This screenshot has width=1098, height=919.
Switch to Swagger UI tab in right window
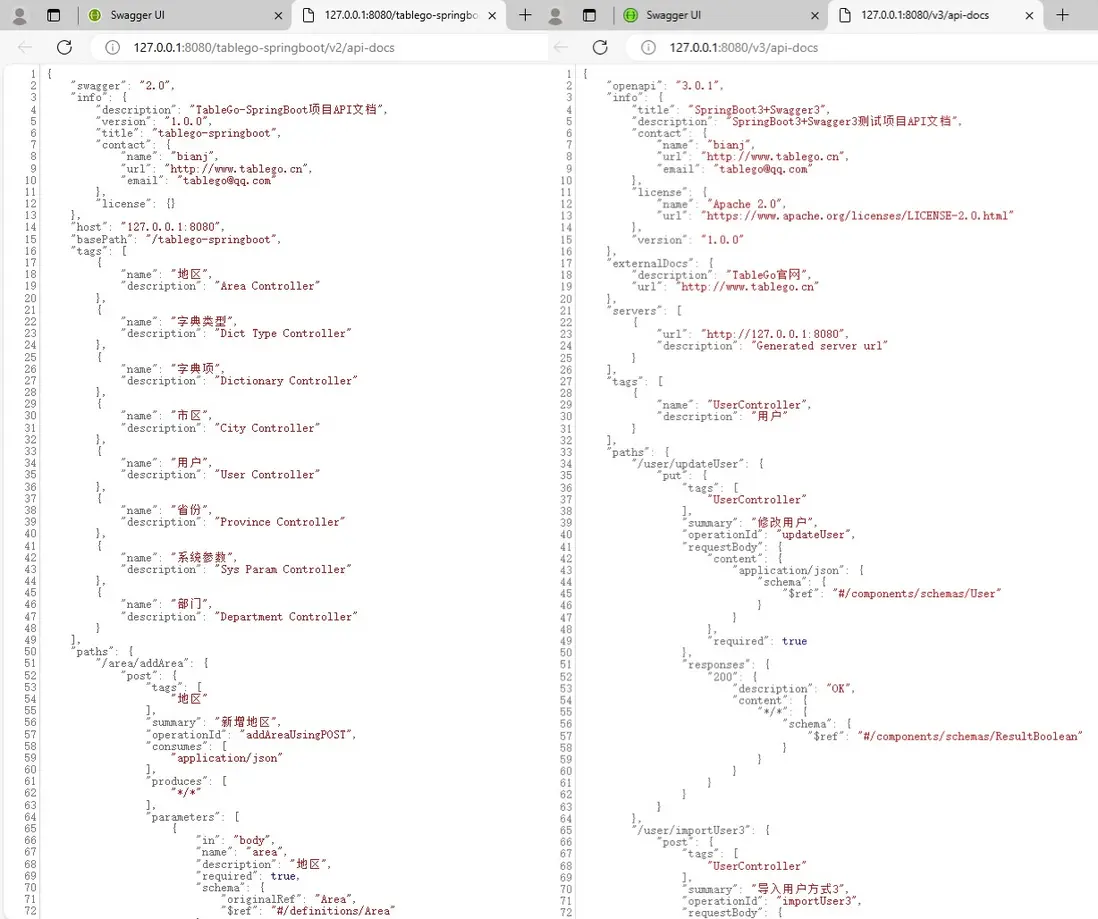(721, 15)
